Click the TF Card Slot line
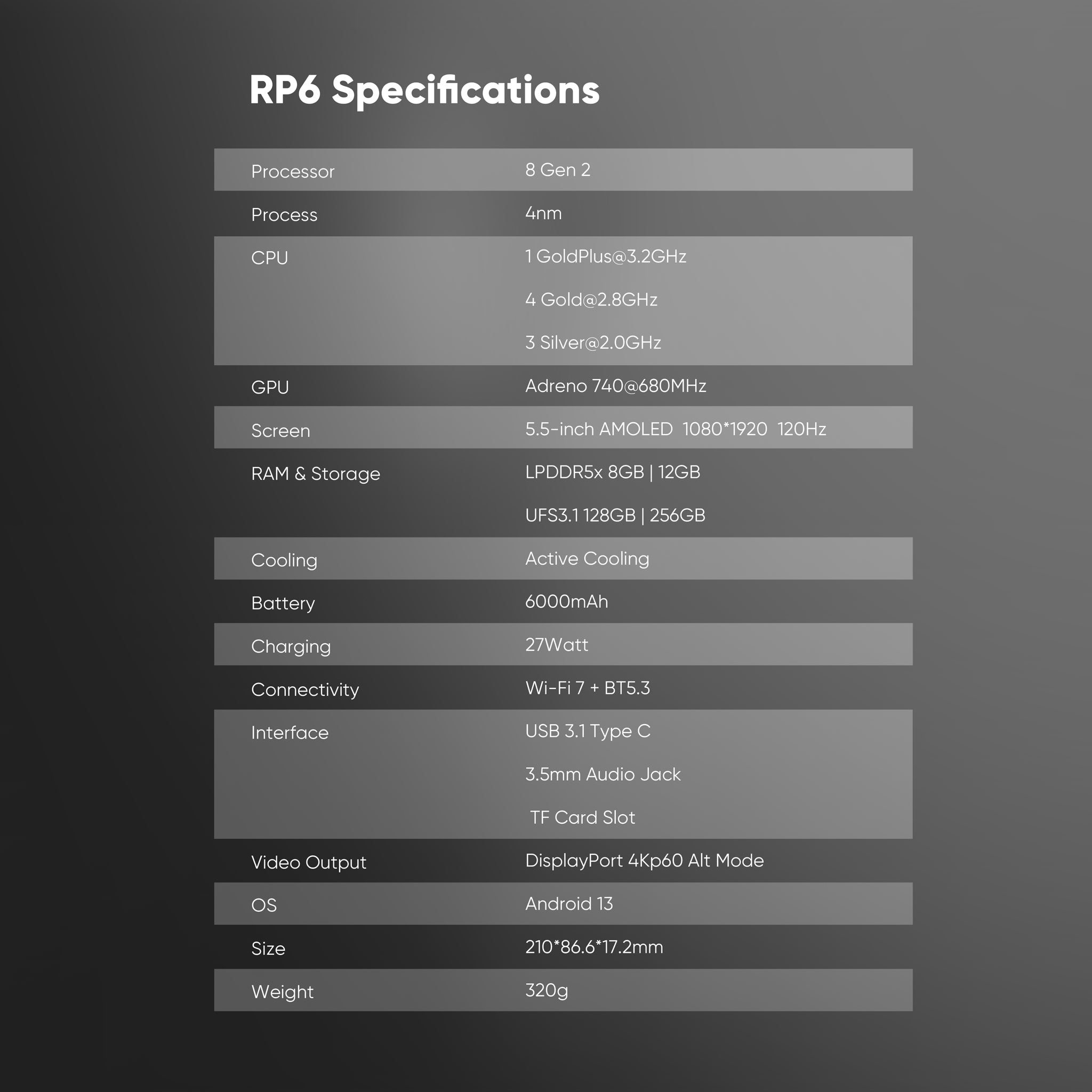The height and width of the screenshot is (1092, 1092). 582,817
